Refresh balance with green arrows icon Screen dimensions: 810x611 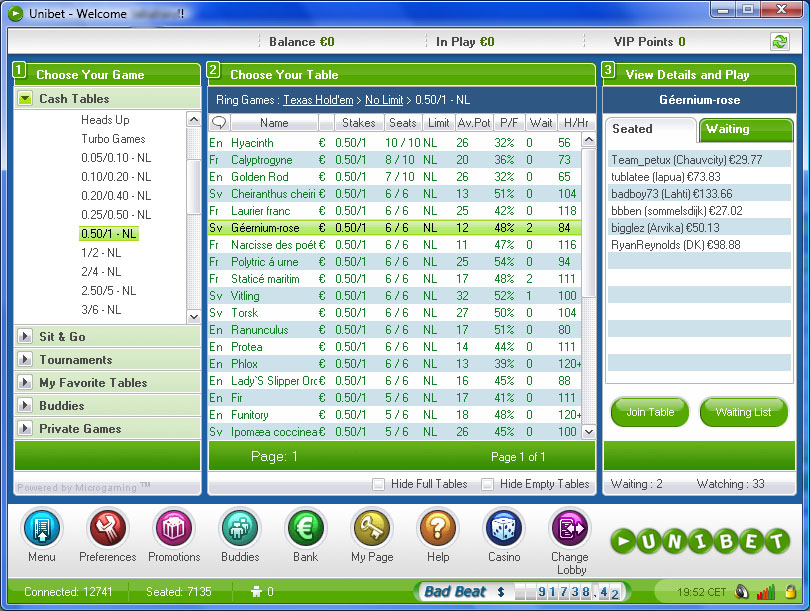point(780,42)
